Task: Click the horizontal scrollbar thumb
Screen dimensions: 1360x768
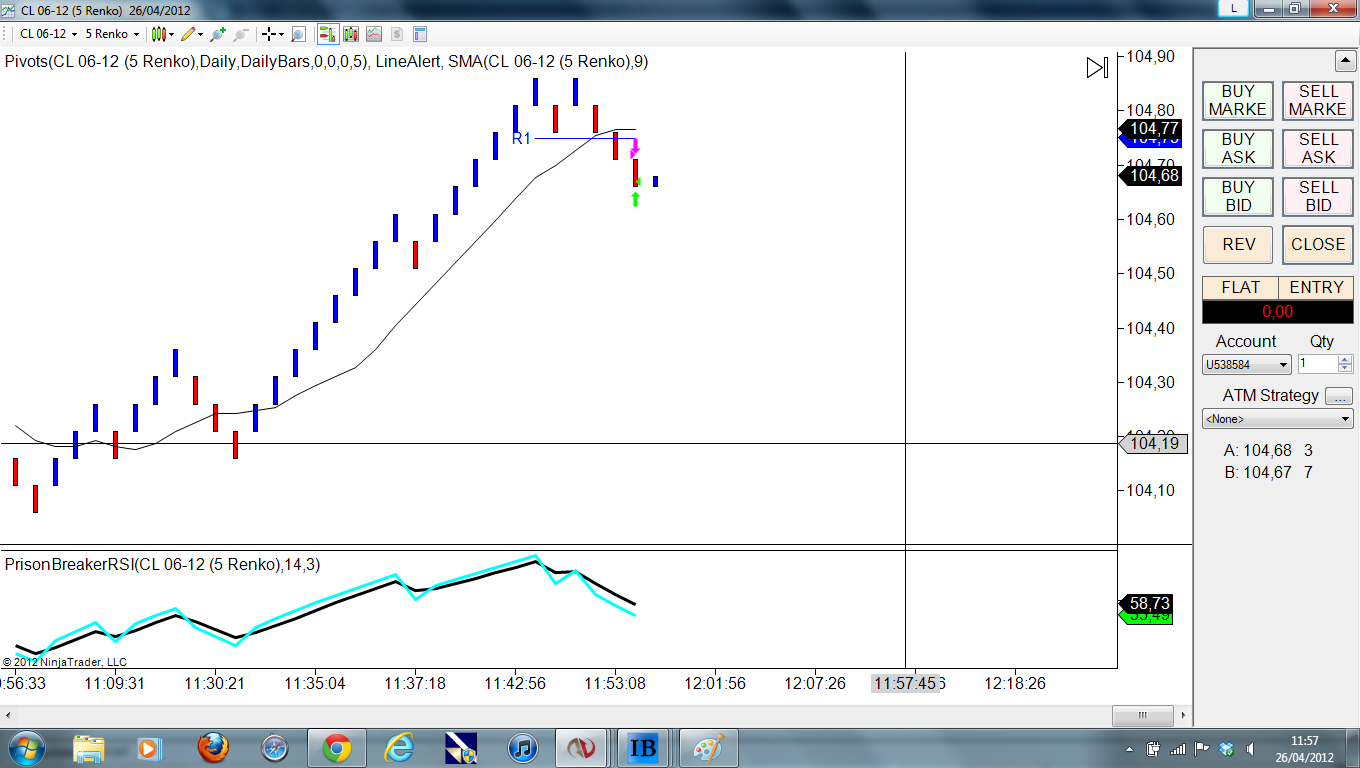Action: tap(1142, 716)
